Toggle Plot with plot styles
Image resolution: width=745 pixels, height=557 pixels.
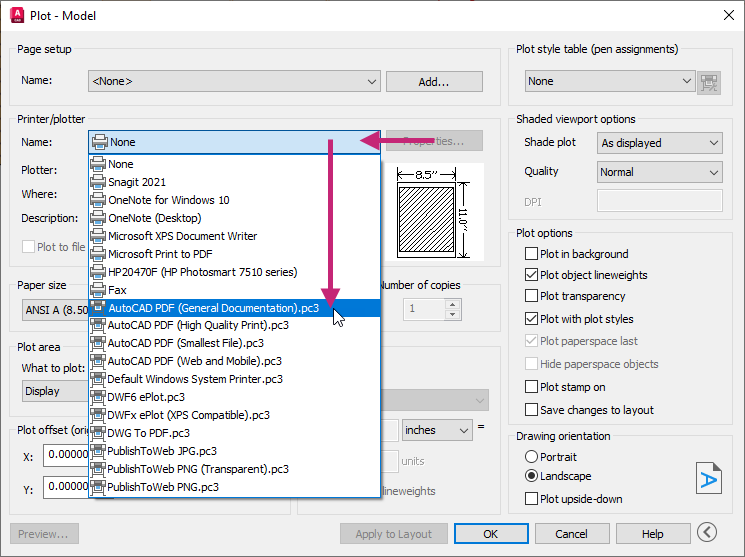click(x=531, y=318)
